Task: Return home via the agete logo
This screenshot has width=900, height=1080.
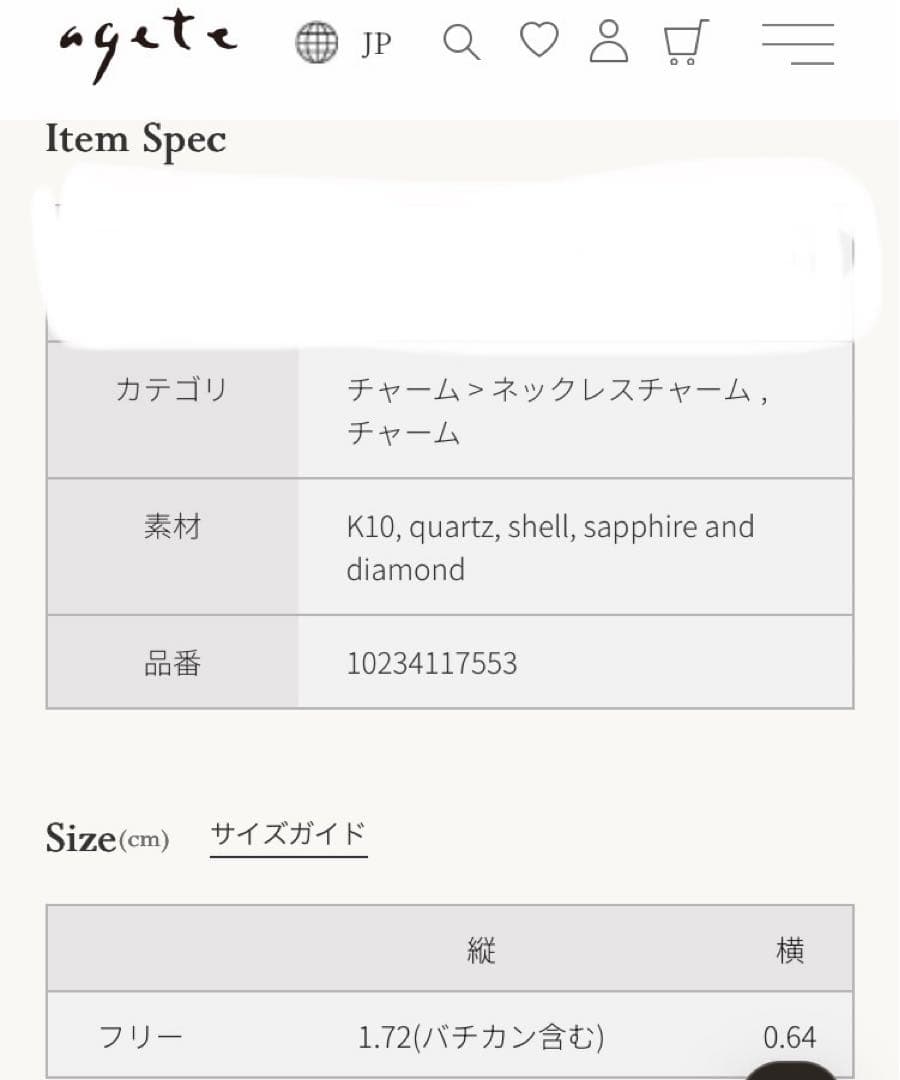Action: click(148, 42)
